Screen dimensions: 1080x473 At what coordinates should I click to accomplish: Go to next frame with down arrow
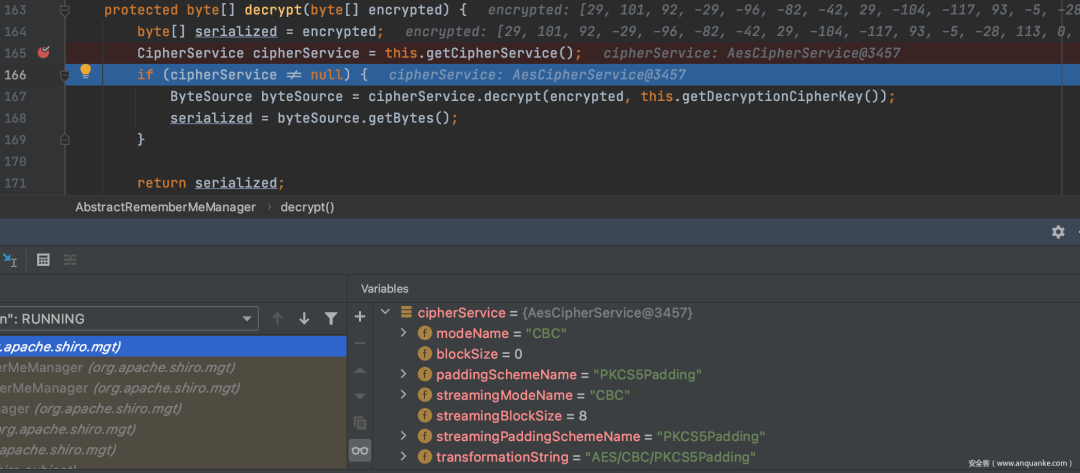click(304, 318)
